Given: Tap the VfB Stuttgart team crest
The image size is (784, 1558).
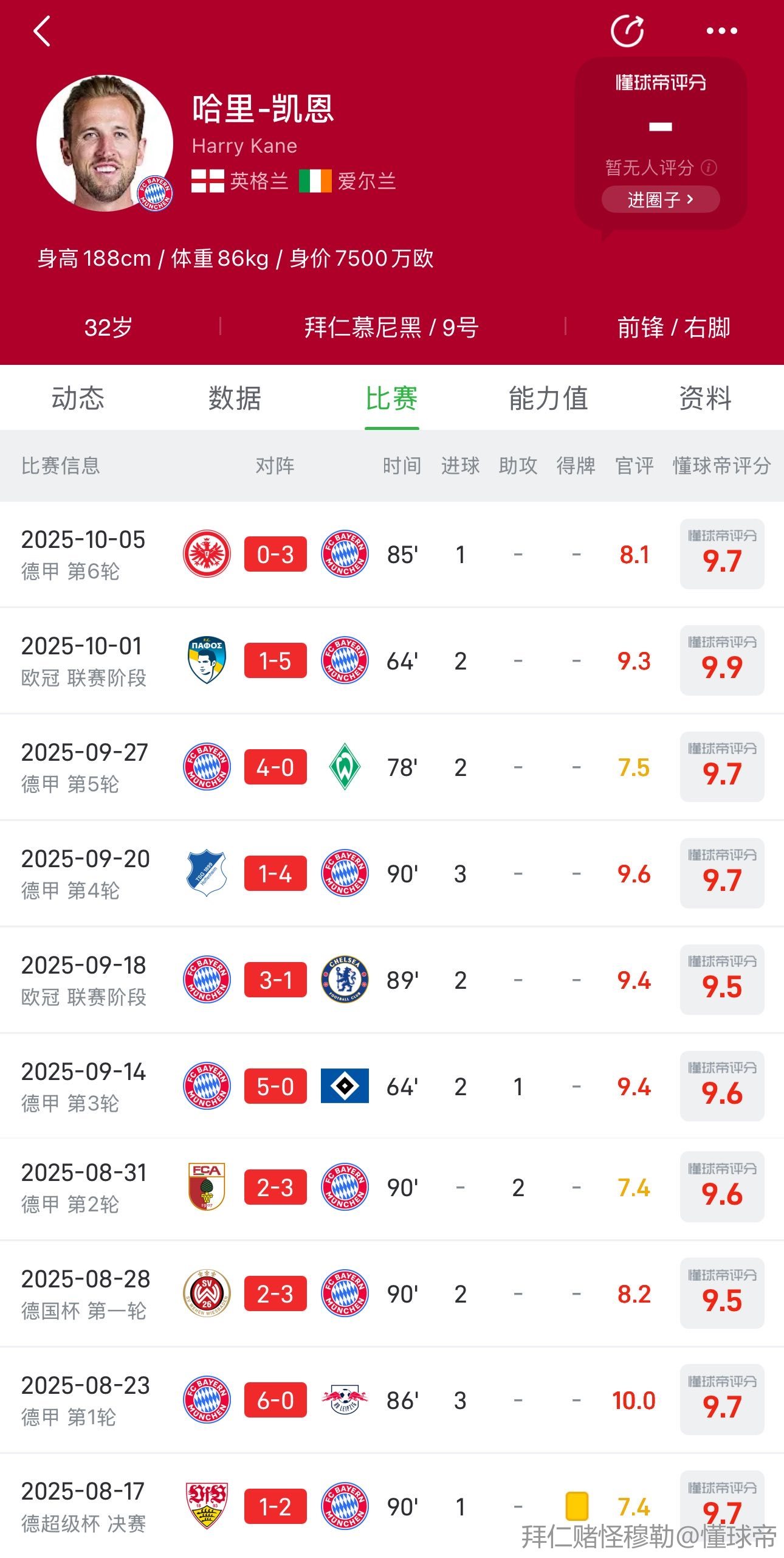Looking at the screenshot, I should click(x=207, y=1506).
